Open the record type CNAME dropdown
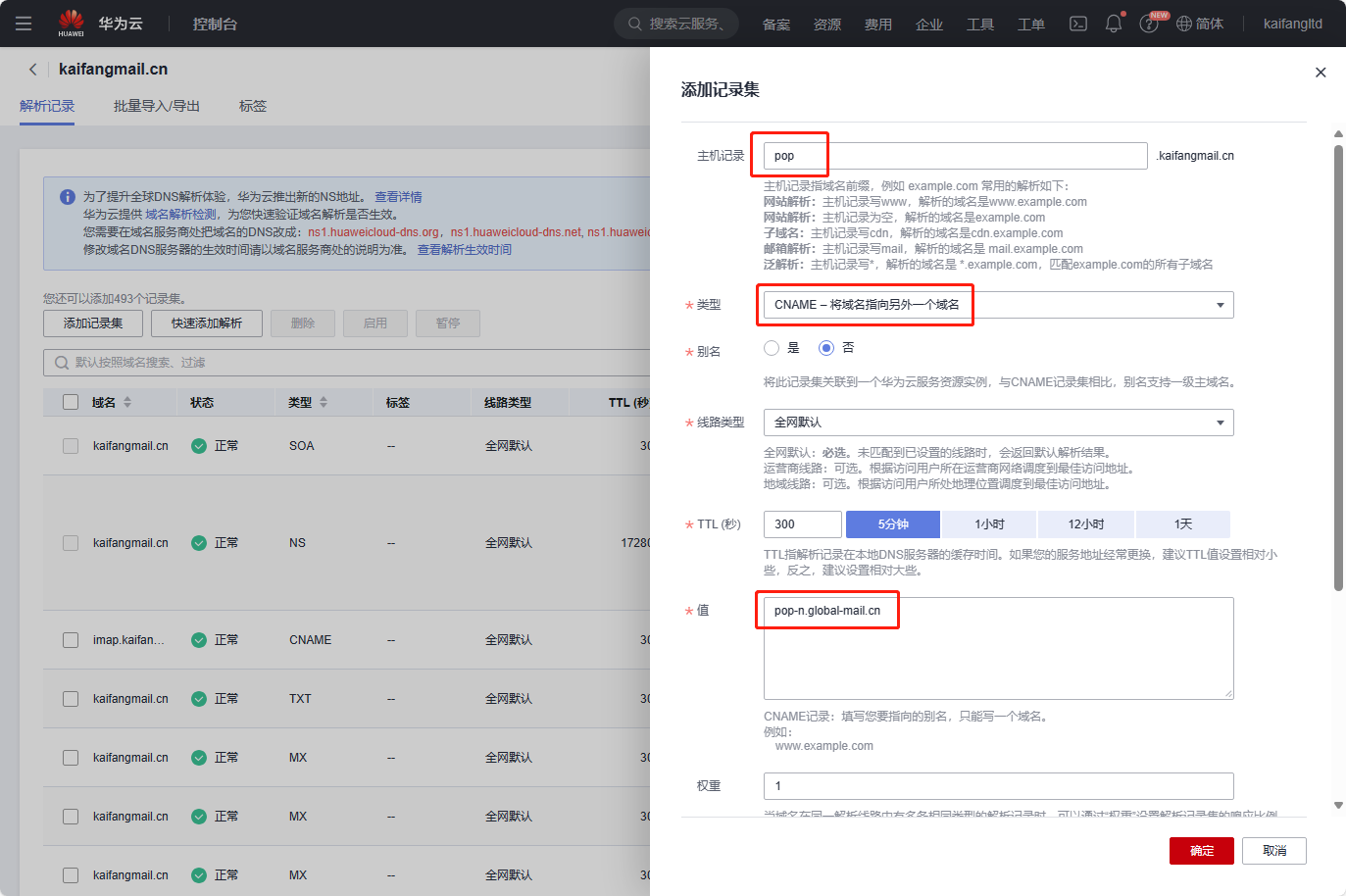 pos(998,305)
